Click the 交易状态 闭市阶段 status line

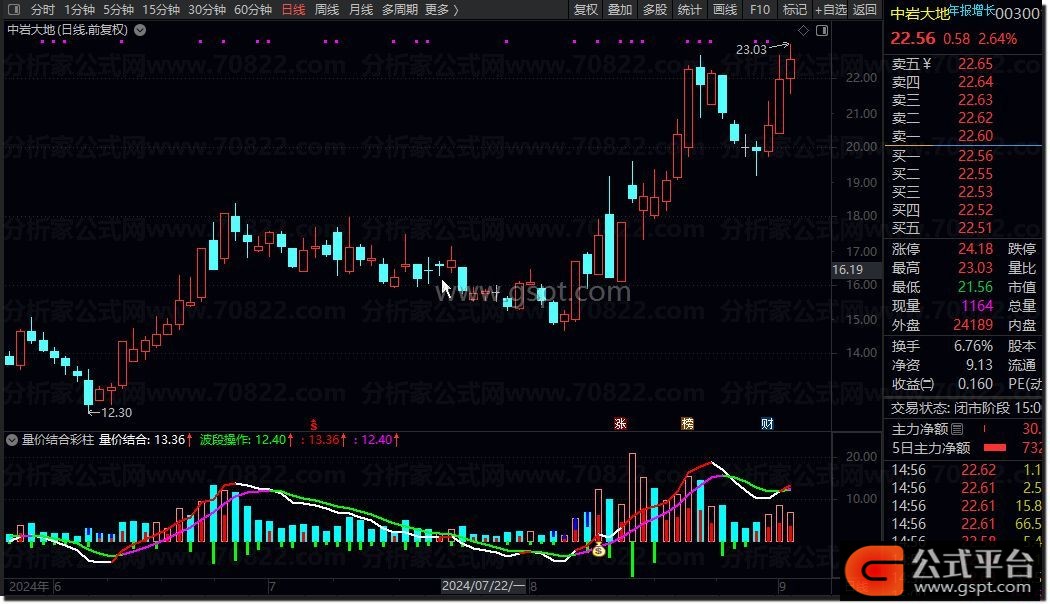(966, 408)
